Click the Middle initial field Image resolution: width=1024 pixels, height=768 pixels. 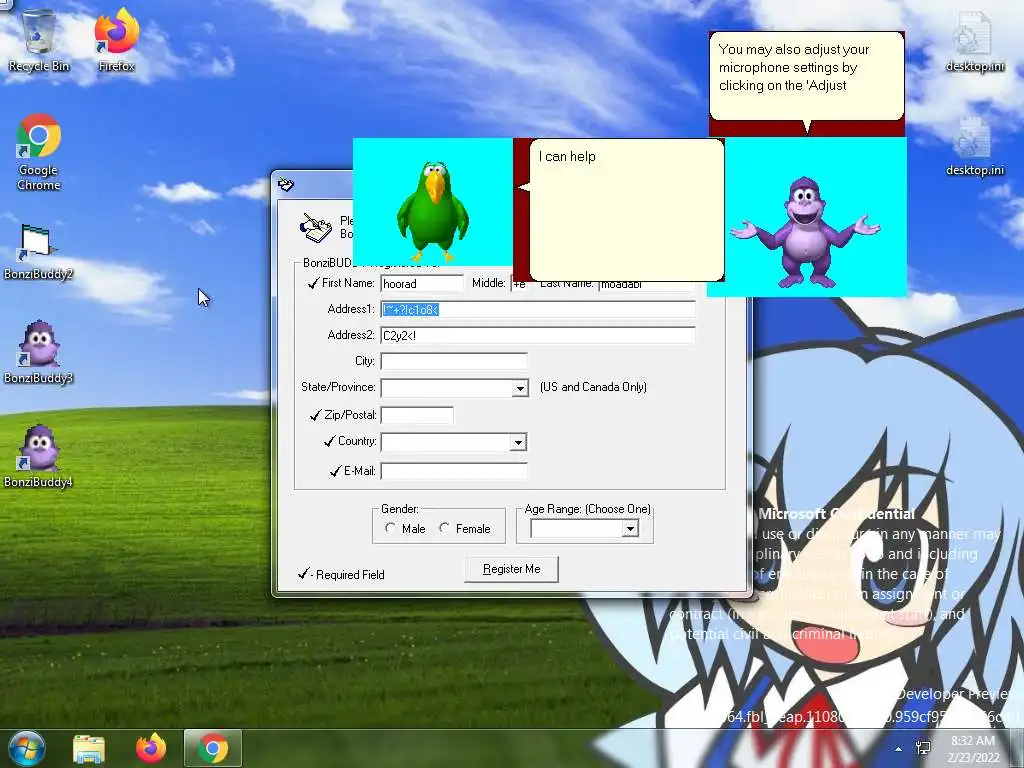click(520, 283)
